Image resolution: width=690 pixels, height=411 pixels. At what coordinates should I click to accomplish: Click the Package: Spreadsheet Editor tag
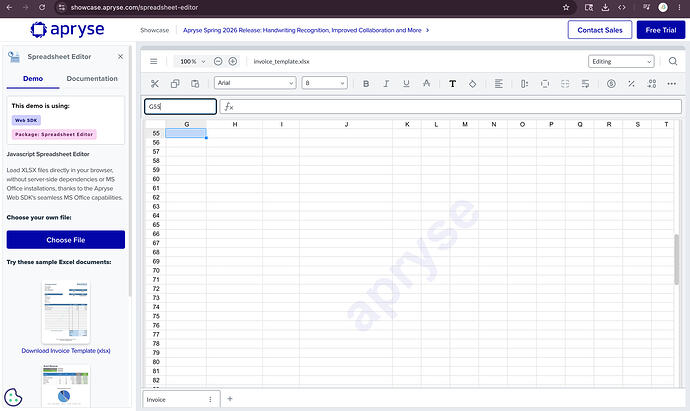[54, 134]
